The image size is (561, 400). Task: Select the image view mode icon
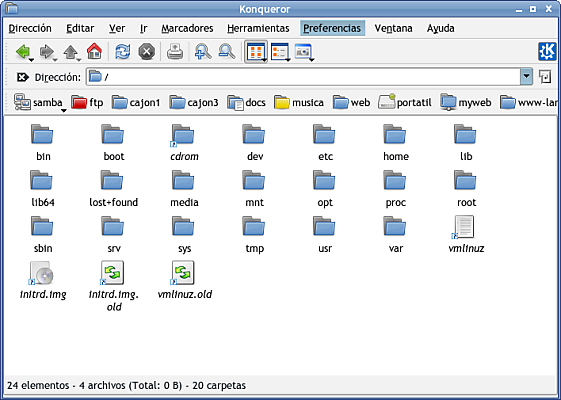303,52
